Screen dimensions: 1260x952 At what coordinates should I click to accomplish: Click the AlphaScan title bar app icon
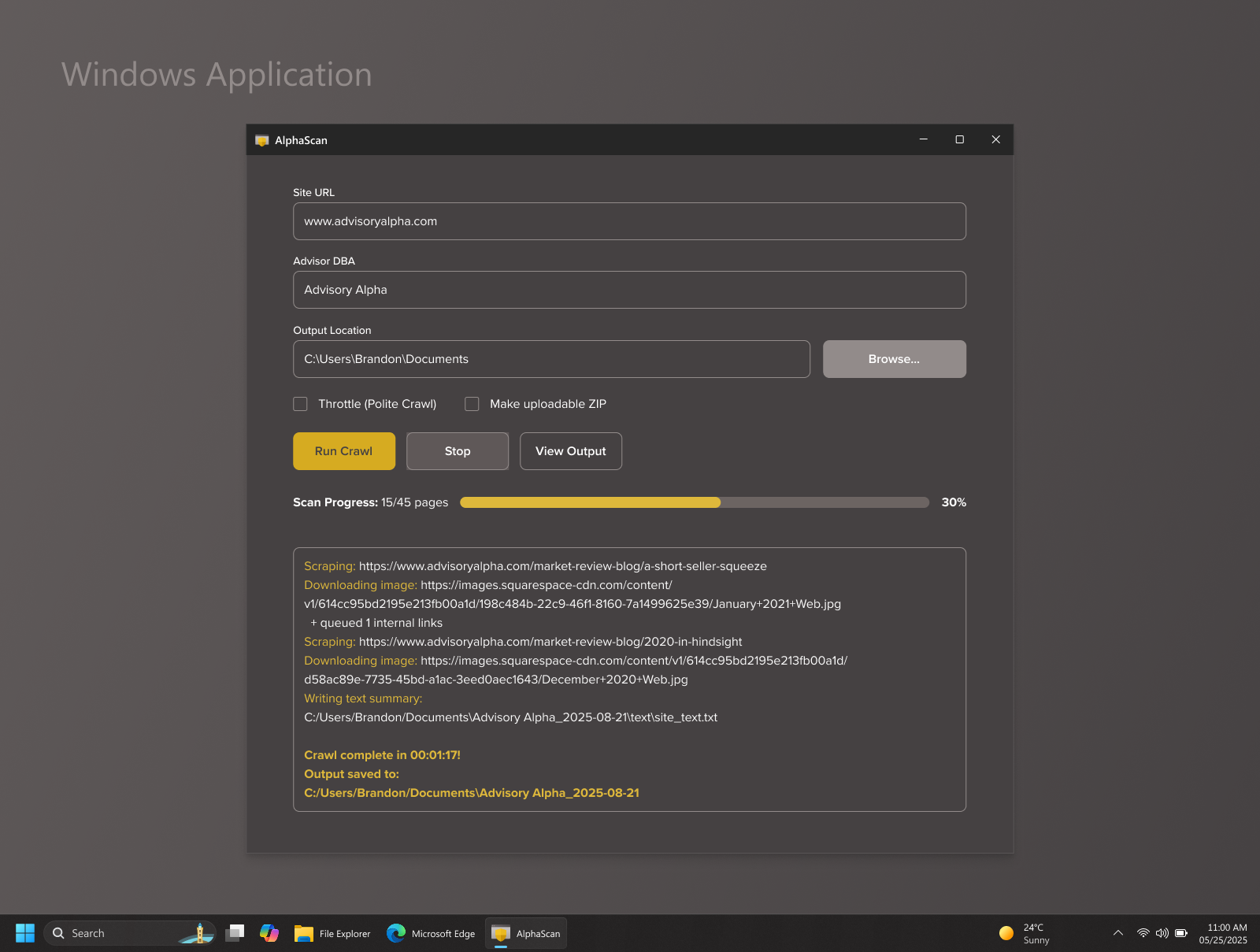[262, 140]
